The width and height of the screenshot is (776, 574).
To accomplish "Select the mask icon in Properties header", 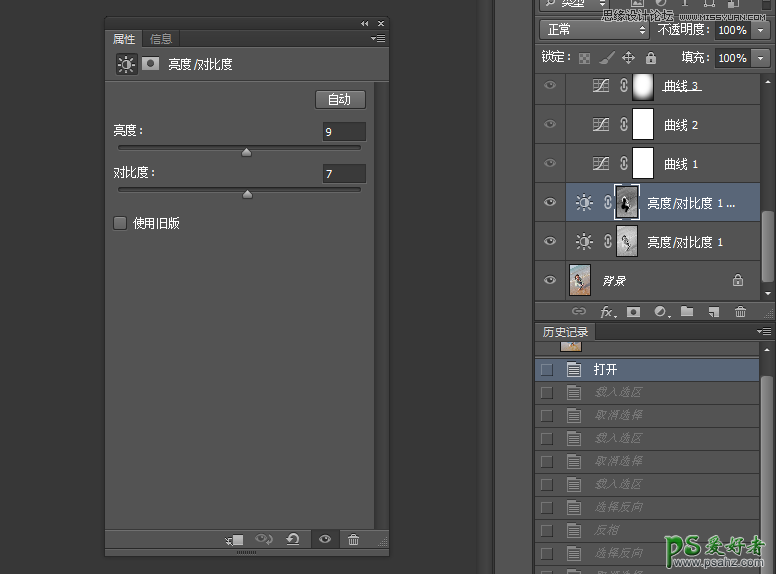I will tap(151, 64).
